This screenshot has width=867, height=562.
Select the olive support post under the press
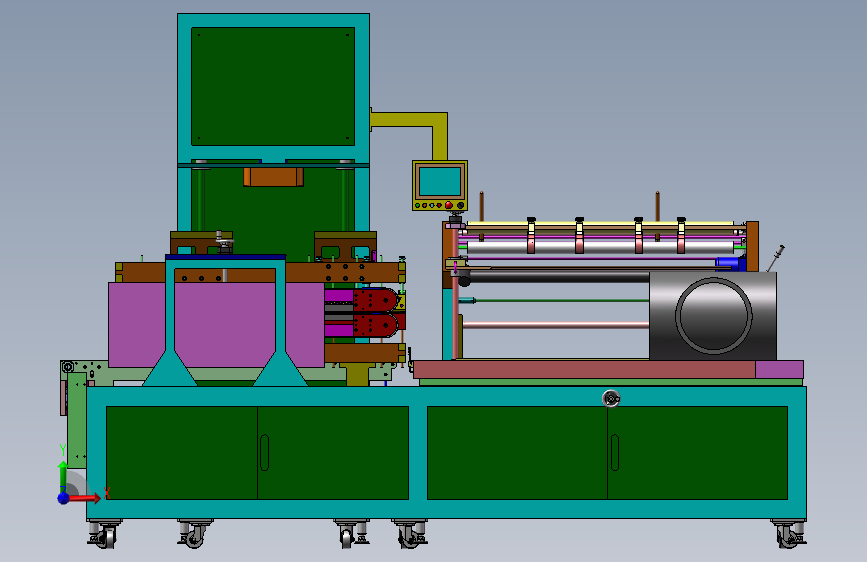point(358,374)
